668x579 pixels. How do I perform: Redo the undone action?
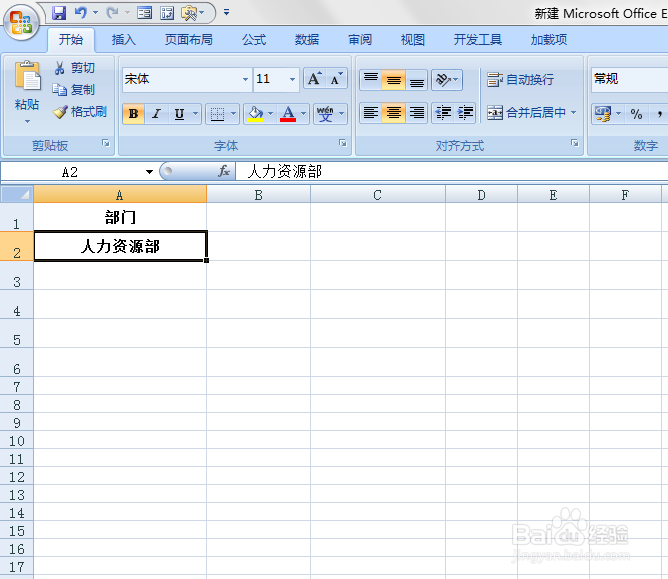pos(112,13)
